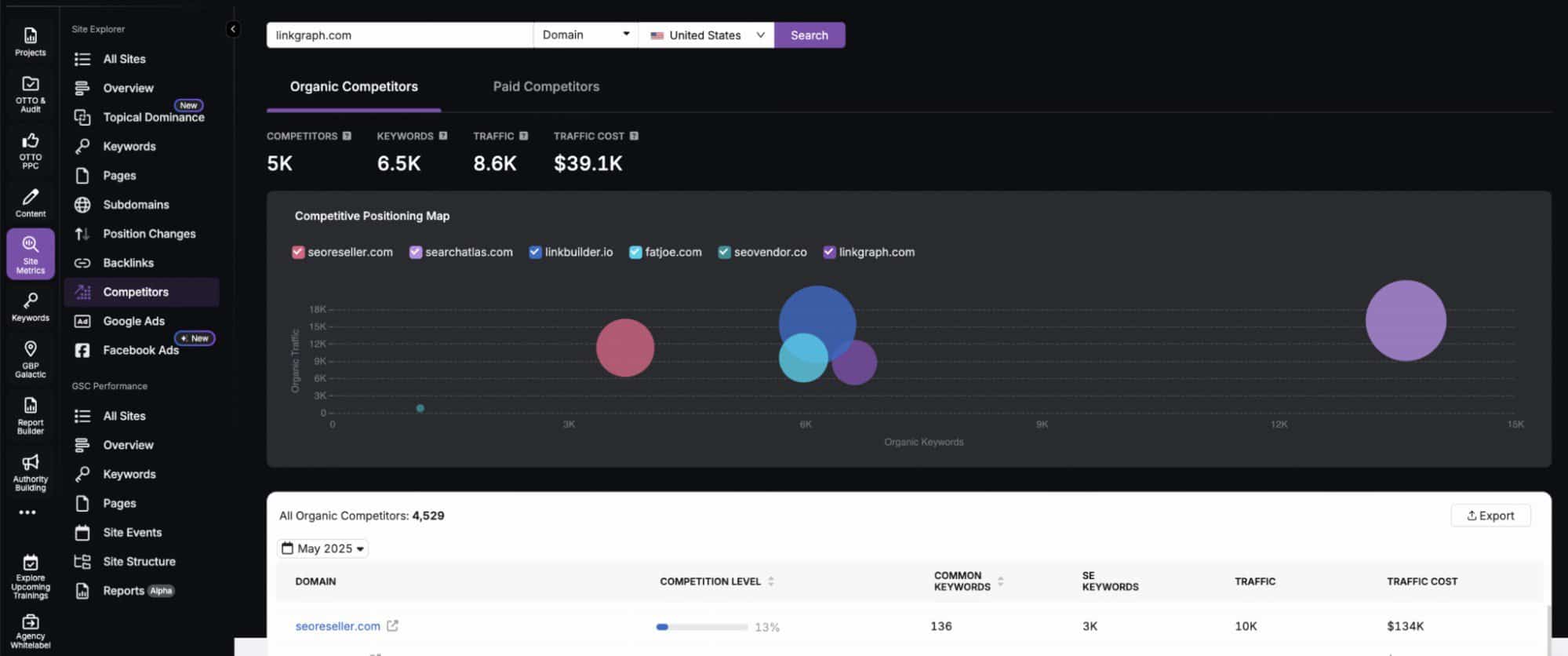Open Report Builder section
Image resolution: width=1568 pixels, height=656 pixels.
click(30, 415)
